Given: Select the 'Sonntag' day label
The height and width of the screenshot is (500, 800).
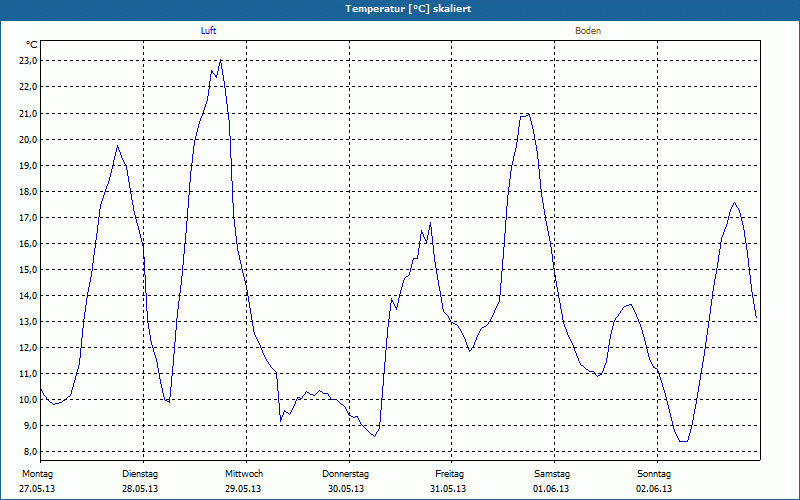Looking at the screenshot, I should point(654,474).
